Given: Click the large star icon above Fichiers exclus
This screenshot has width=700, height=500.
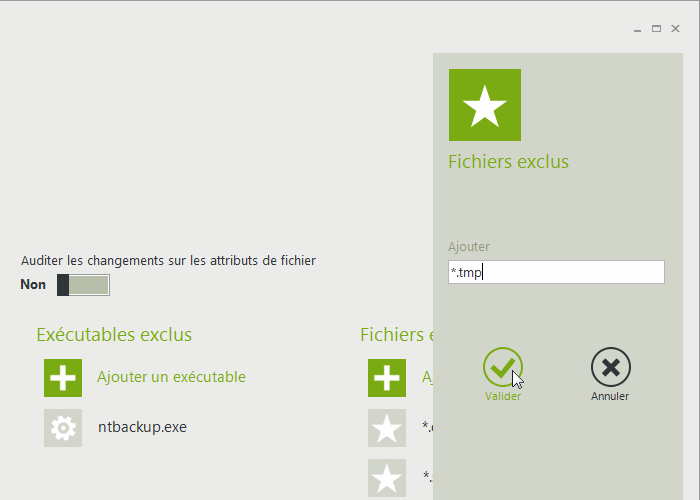Looking at the screenshot, I should click(x=485, y=105).
